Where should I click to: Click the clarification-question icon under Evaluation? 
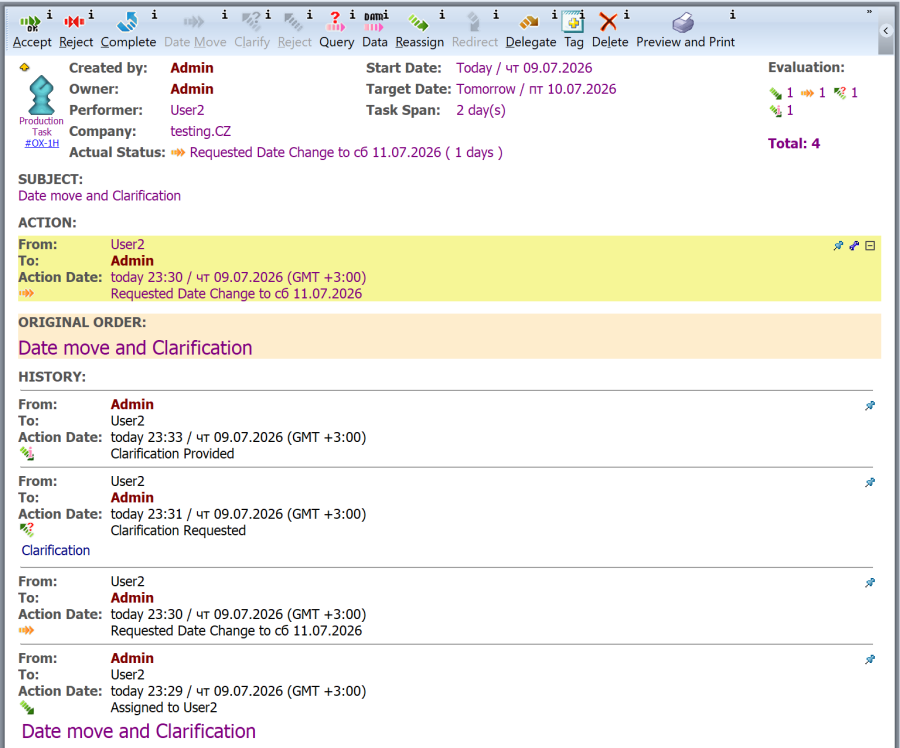tap(840, 93)
